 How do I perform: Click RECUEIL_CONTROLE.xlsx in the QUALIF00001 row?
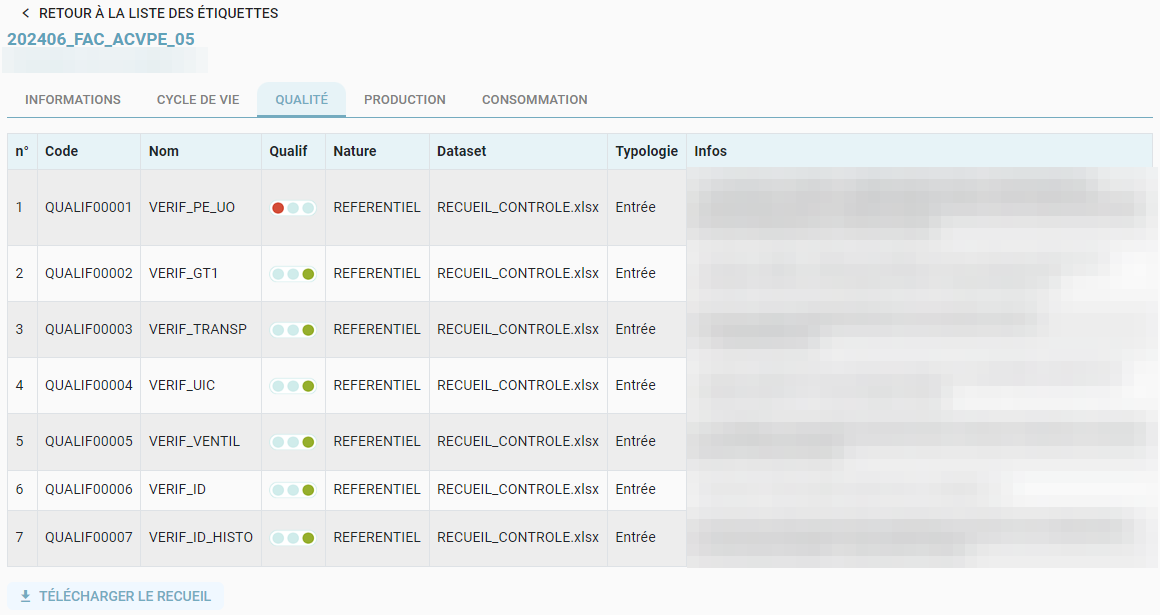tap(518, 207)
